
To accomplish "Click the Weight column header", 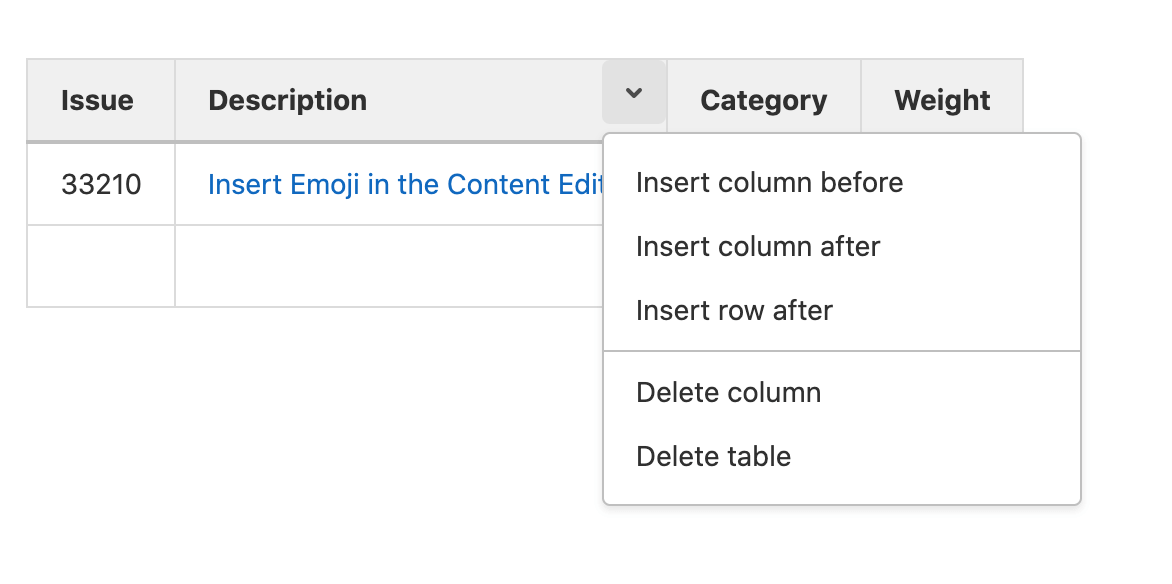I will point(941,99).
